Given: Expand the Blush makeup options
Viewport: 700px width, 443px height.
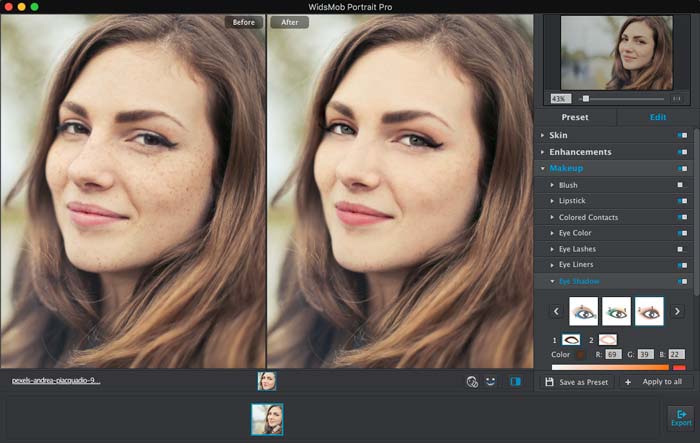Looking at the screenshot, I should tap(552, 185).
